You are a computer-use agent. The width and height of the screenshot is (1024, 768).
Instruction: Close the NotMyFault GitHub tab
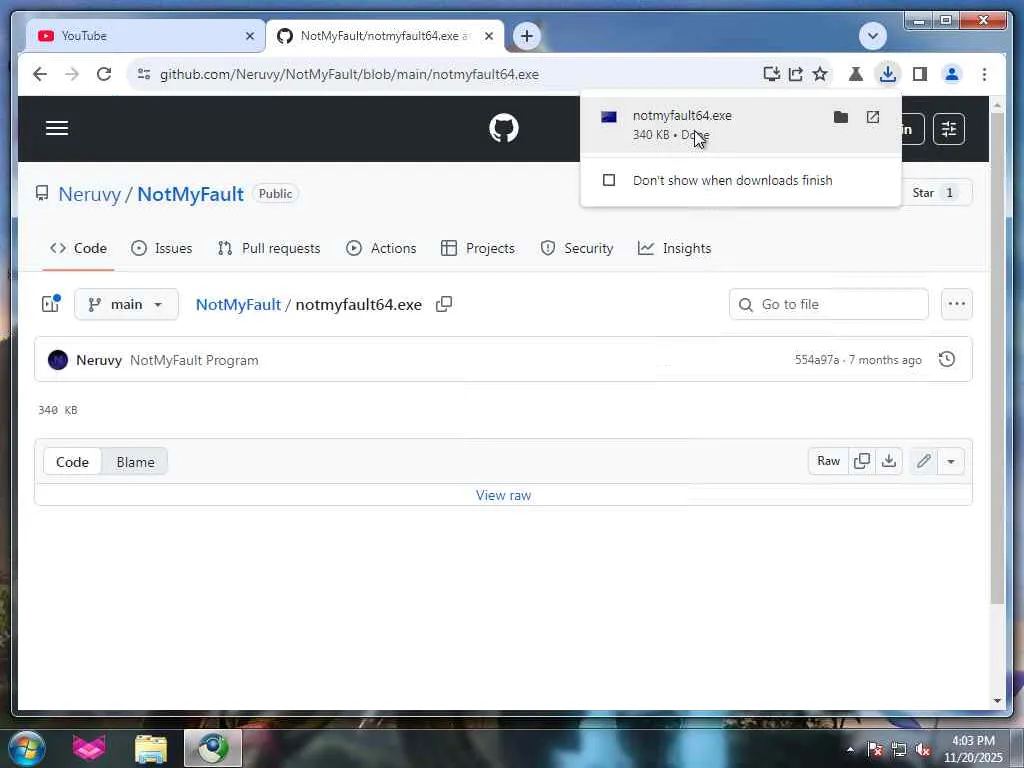click(488, 36)
